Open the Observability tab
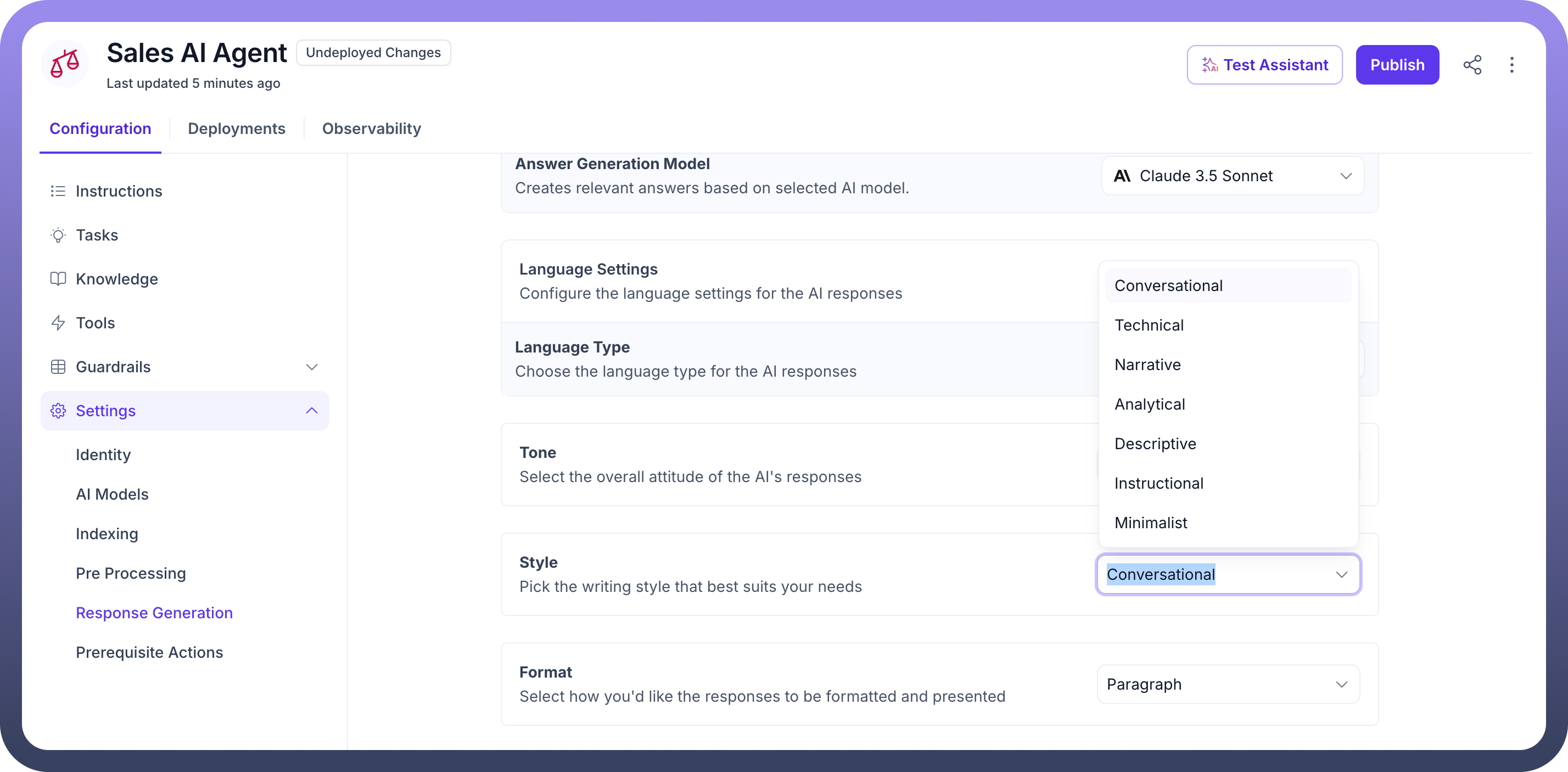1568x772 pixels. [x=371, y=128]
